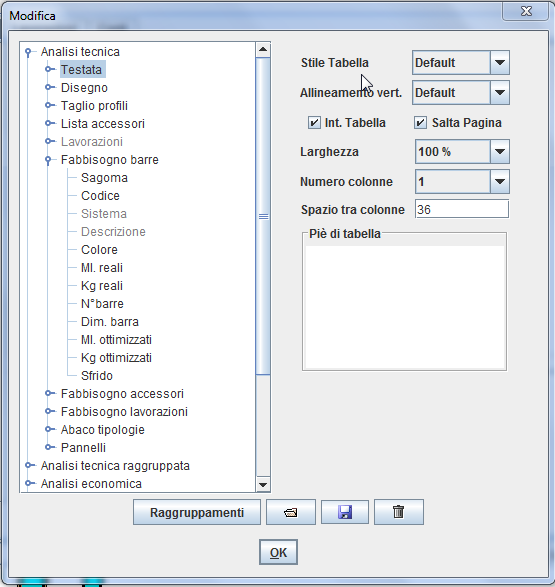555x587 pixels.
Task: Click the tree scrollbar down arrow
Action: point(263,485)
